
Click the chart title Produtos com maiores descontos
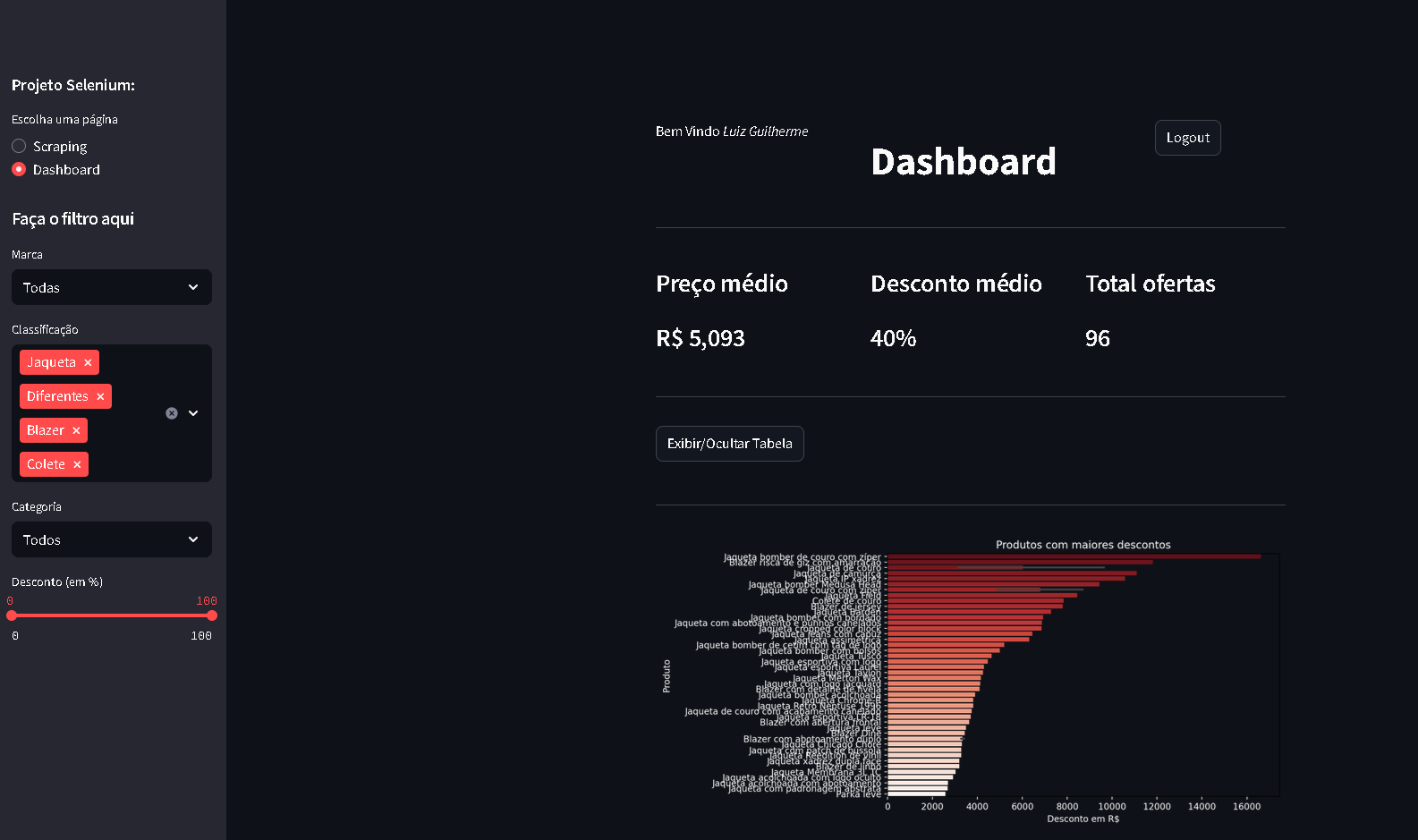tap(1083, 545)
